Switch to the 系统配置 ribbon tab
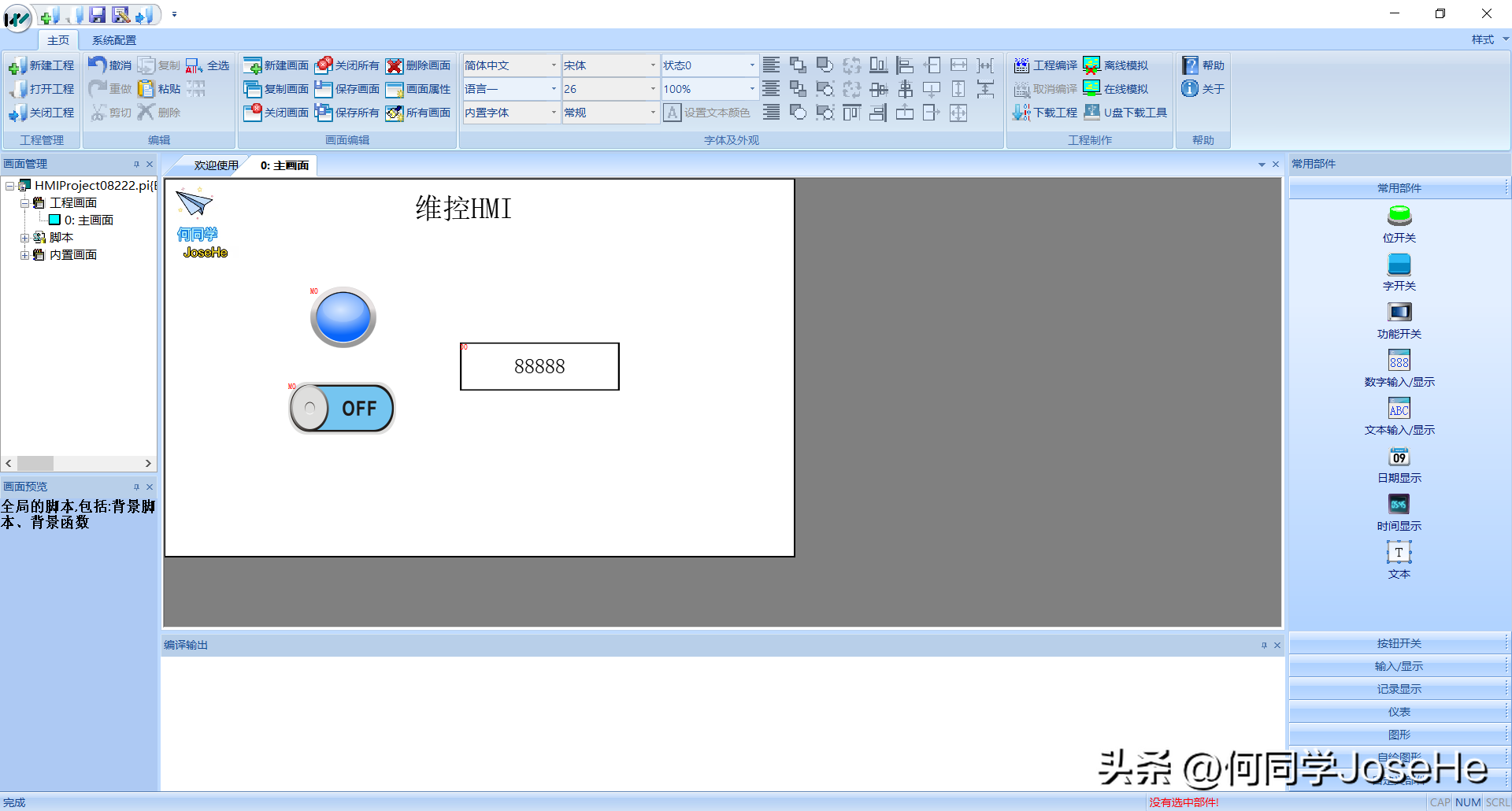1512x811 pixels. (x=114, y=40)
